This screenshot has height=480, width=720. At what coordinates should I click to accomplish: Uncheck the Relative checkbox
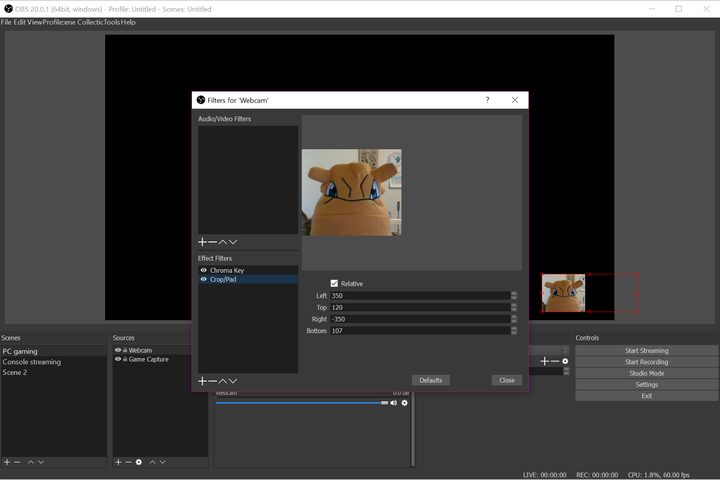tap(334, 283)
